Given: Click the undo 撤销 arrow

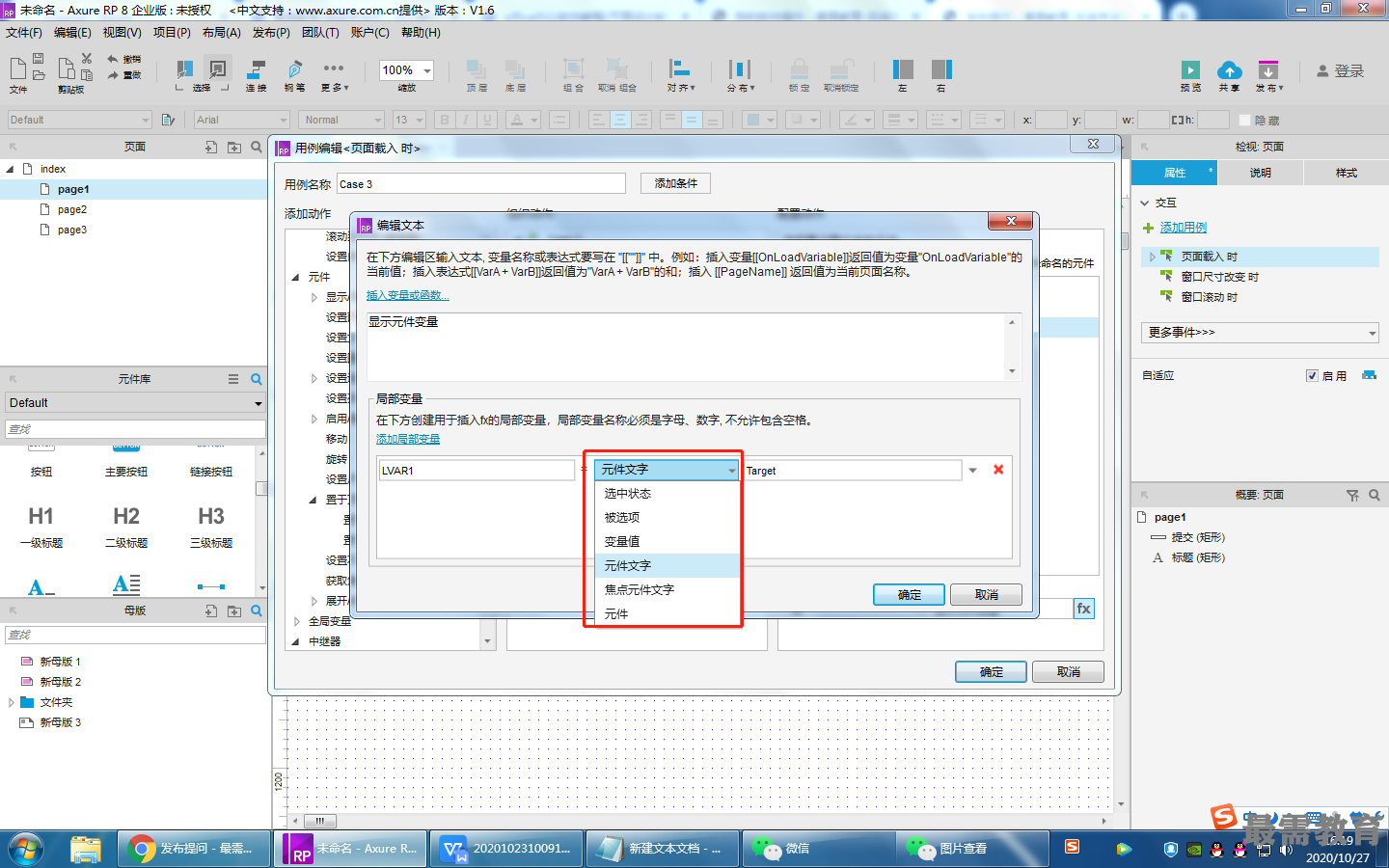Looking at the screenshot, I should [113, 59].
